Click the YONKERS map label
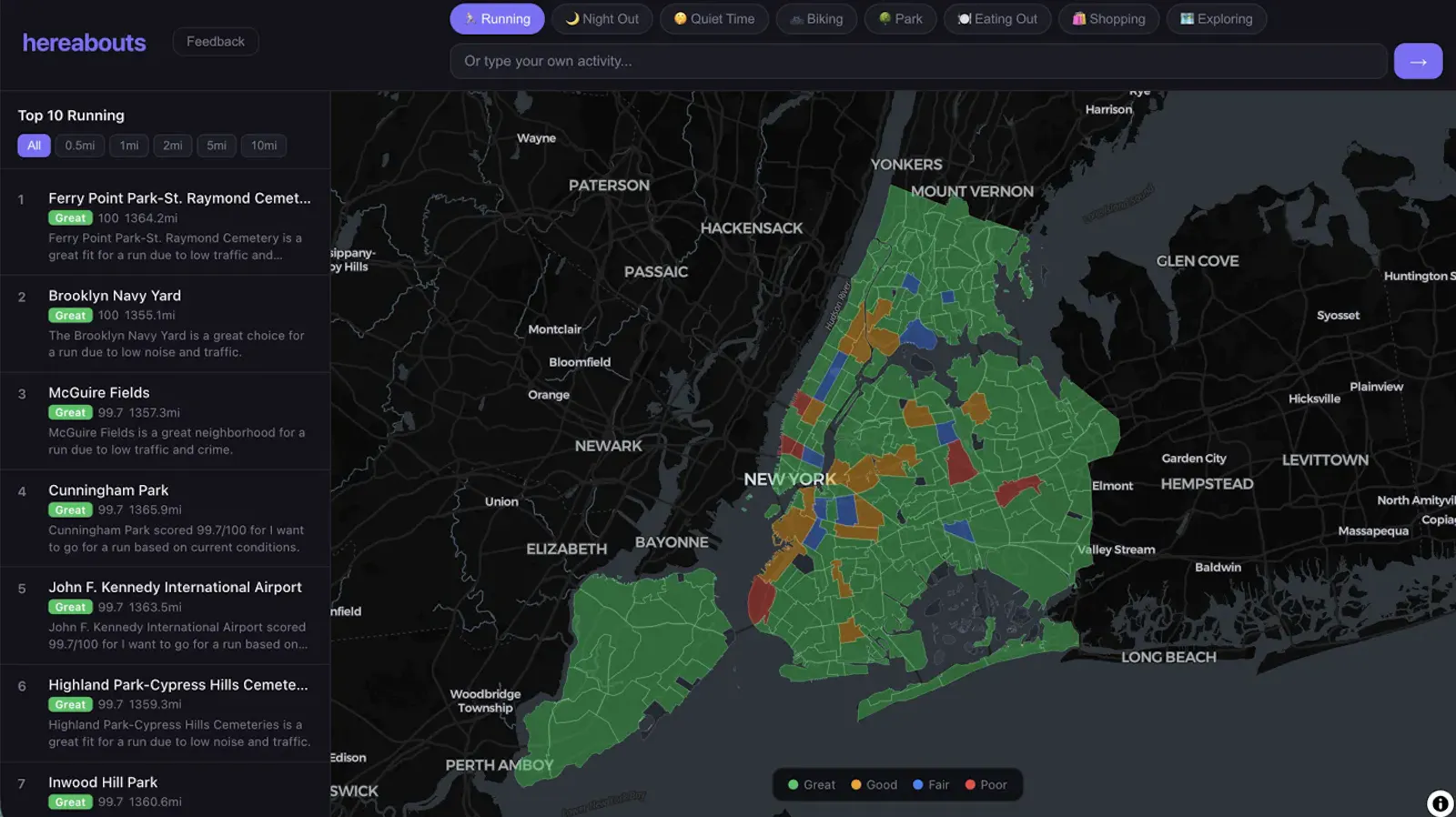The image size is (1456, 817). (906, 165)
